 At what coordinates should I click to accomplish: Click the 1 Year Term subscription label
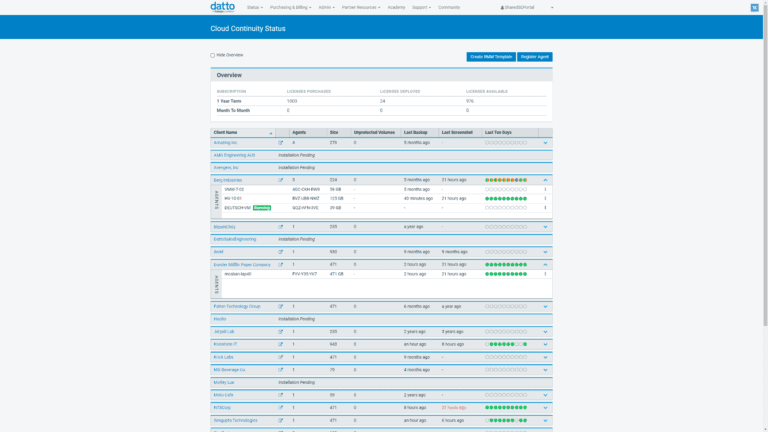[229, 101]
